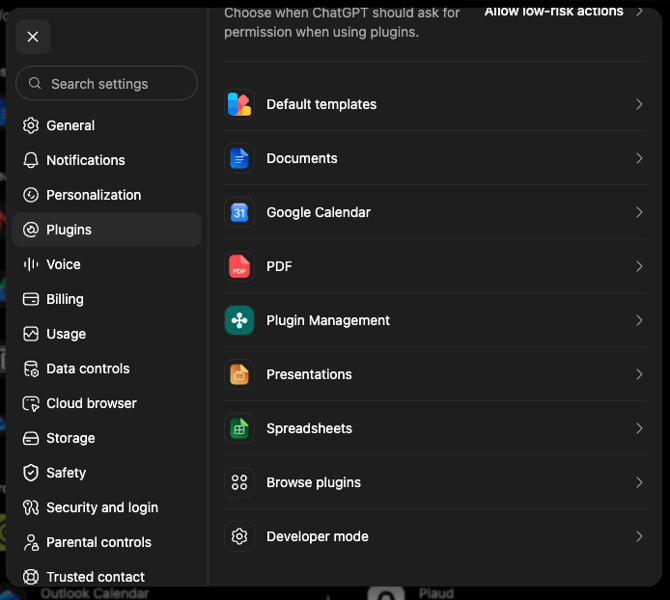Click Outlook Calendar in the background window
Viewport: 670px width, 600px height.
94,594
